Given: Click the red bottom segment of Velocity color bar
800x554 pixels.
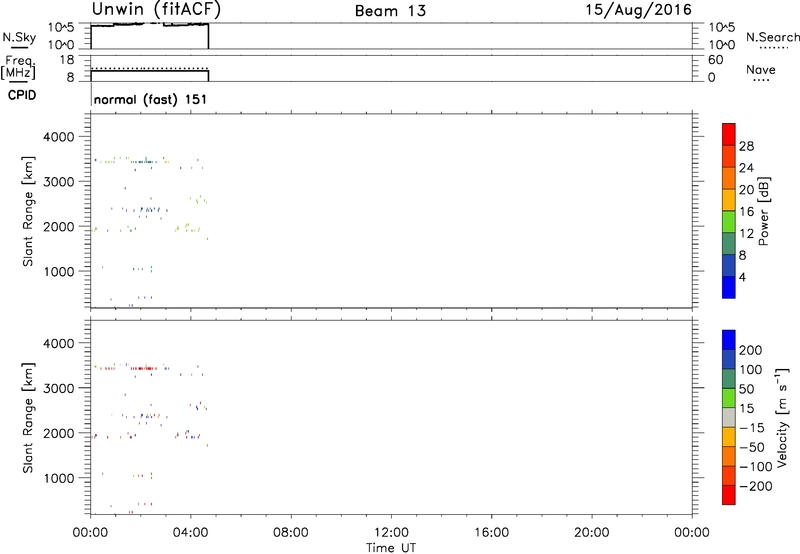Looking at the screenshot, I should click(729, 495).
